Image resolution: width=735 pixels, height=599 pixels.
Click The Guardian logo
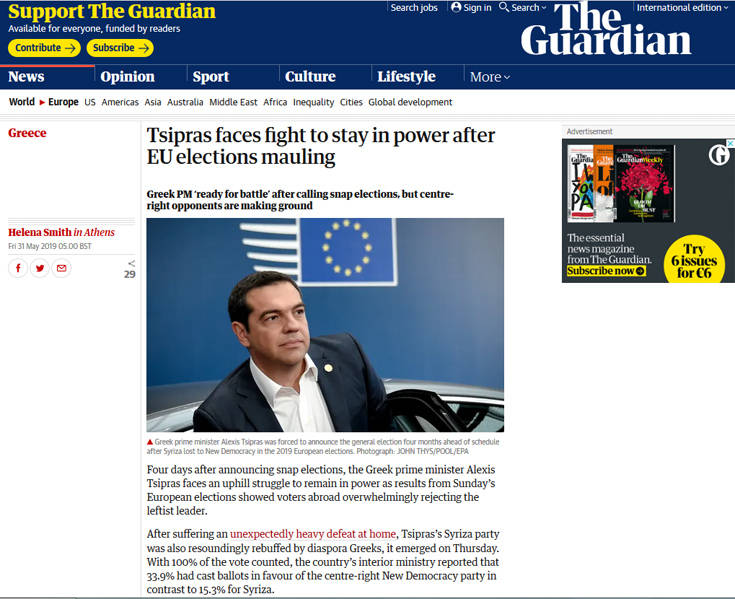click(x=606, y=29)
